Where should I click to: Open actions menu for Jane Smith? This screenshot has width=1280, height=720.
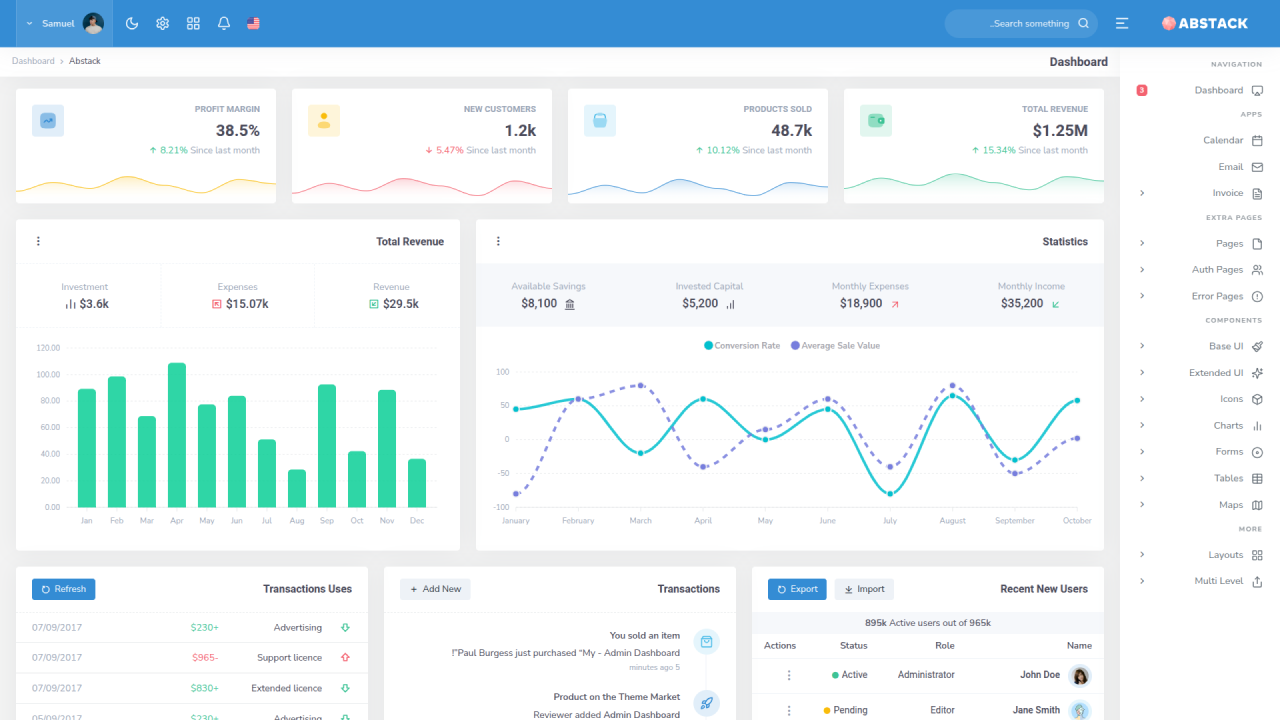tap(789, 710)
